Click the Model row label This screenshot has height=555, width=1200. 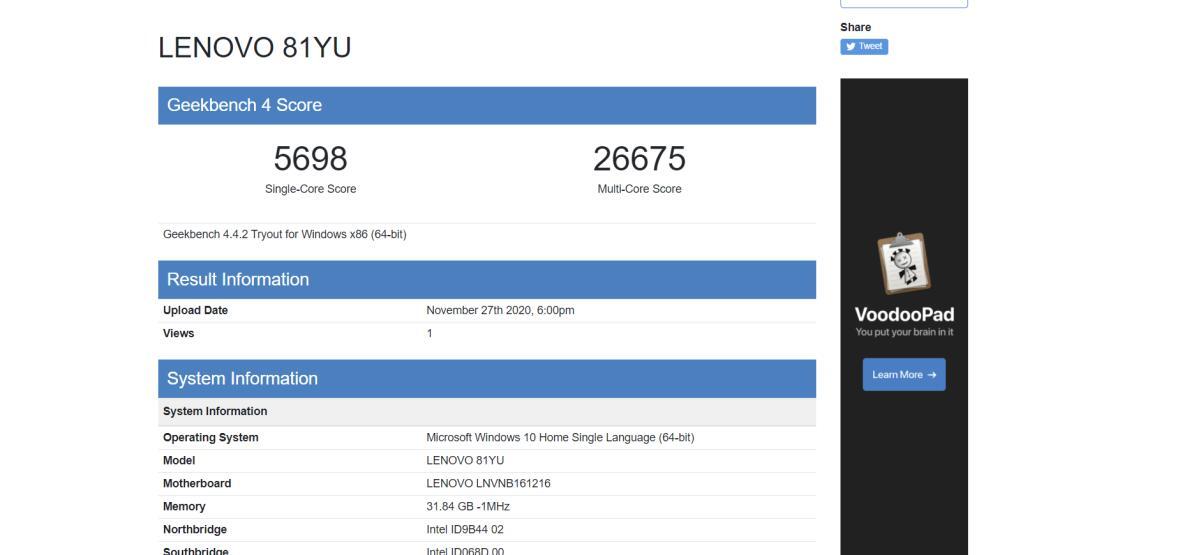[179, 460]
